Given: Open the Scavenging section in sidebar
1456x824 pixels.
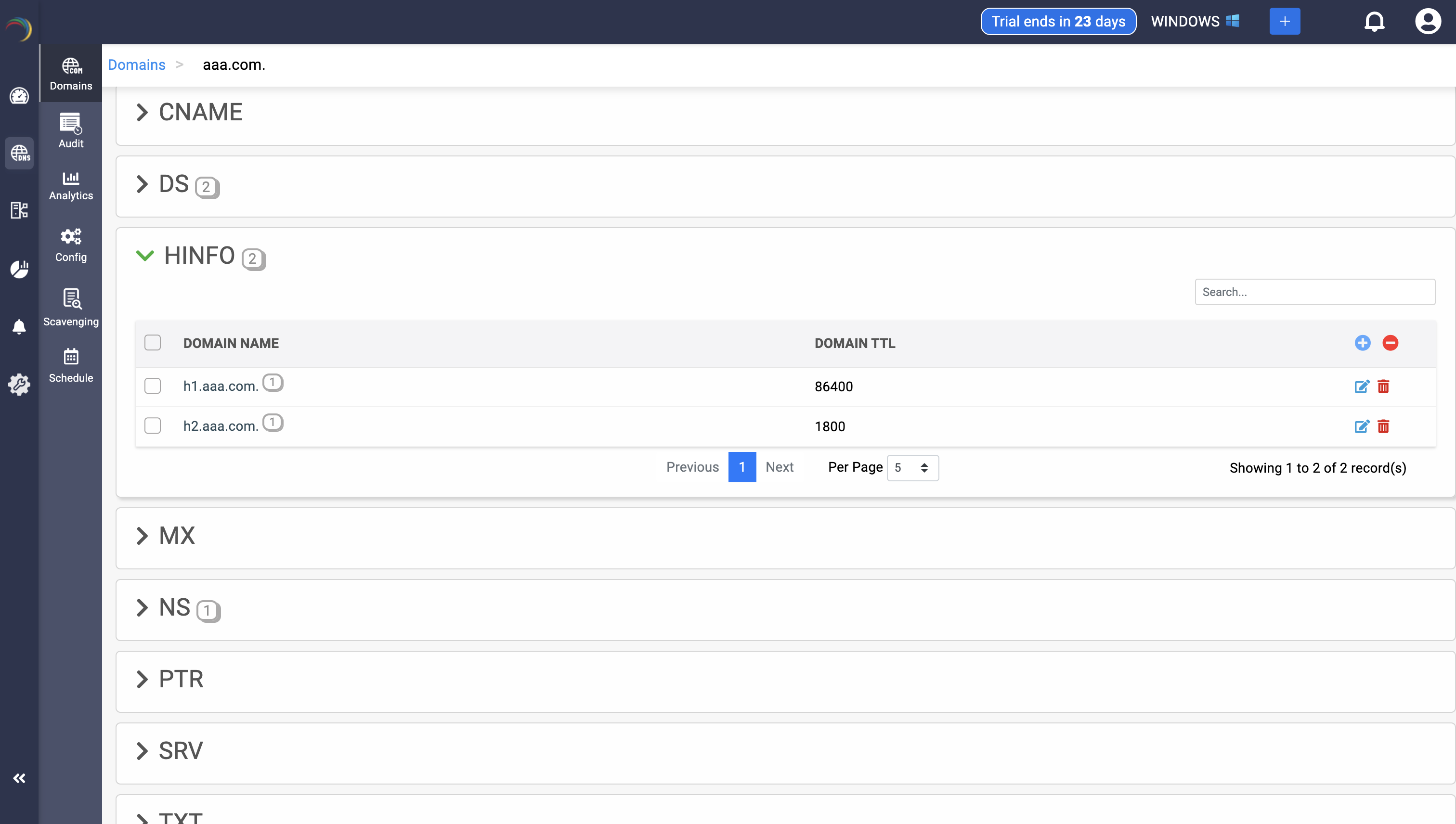Looking at the screenshot, I should [x=71, y=307].
